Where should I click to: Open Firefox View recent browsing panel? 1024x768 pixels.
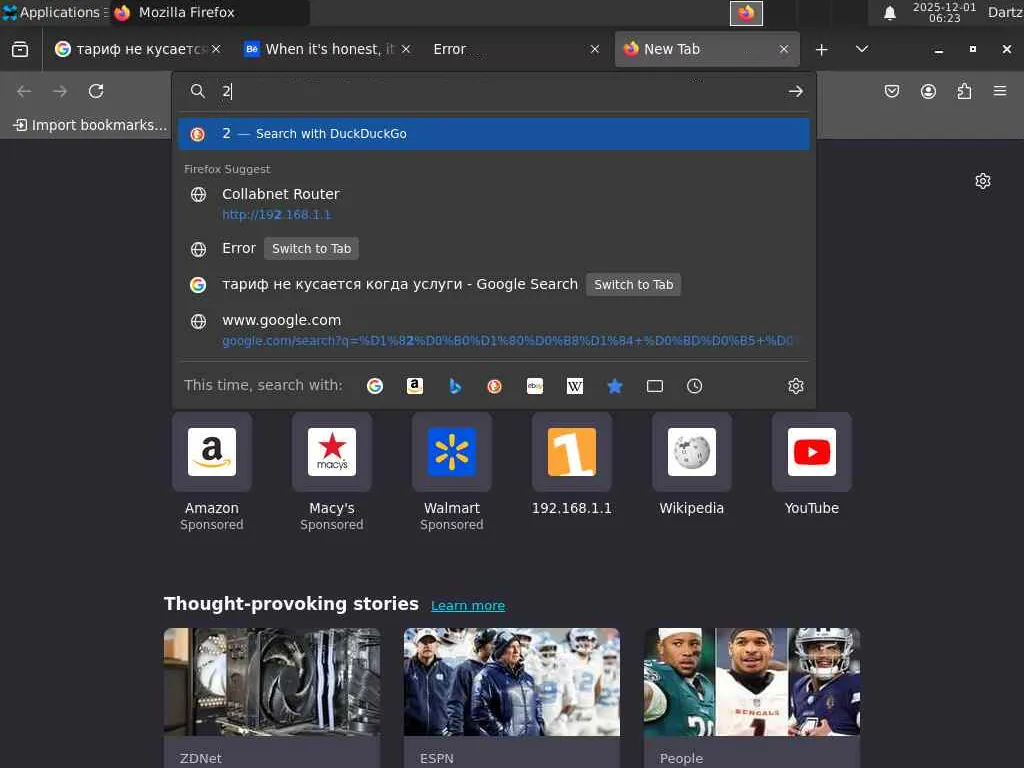[20, 49]
